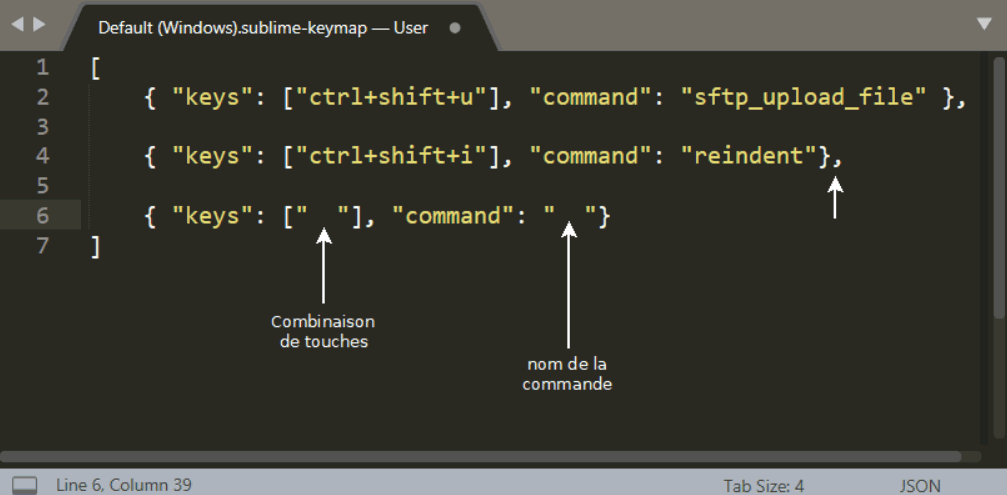The height and width of the screenshot is (495, 1007).
Task: Click the Line 6, Column 39 status text
Action: (123, 485)
